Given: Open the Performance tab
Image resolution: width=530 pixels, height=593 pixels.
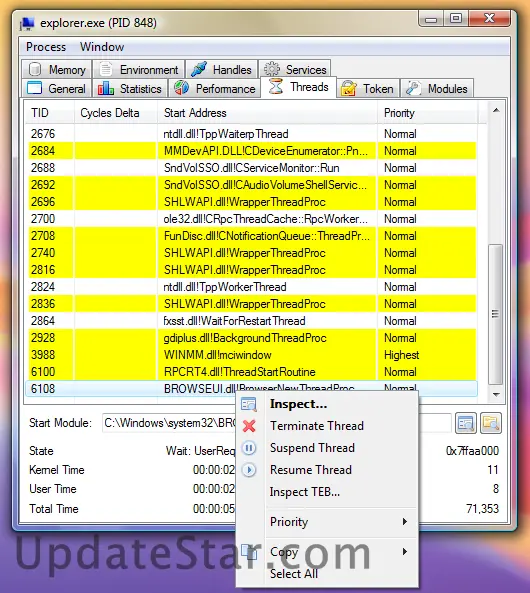Looking at the screenshot, I should pyautogui.click(x=214, y=88).
